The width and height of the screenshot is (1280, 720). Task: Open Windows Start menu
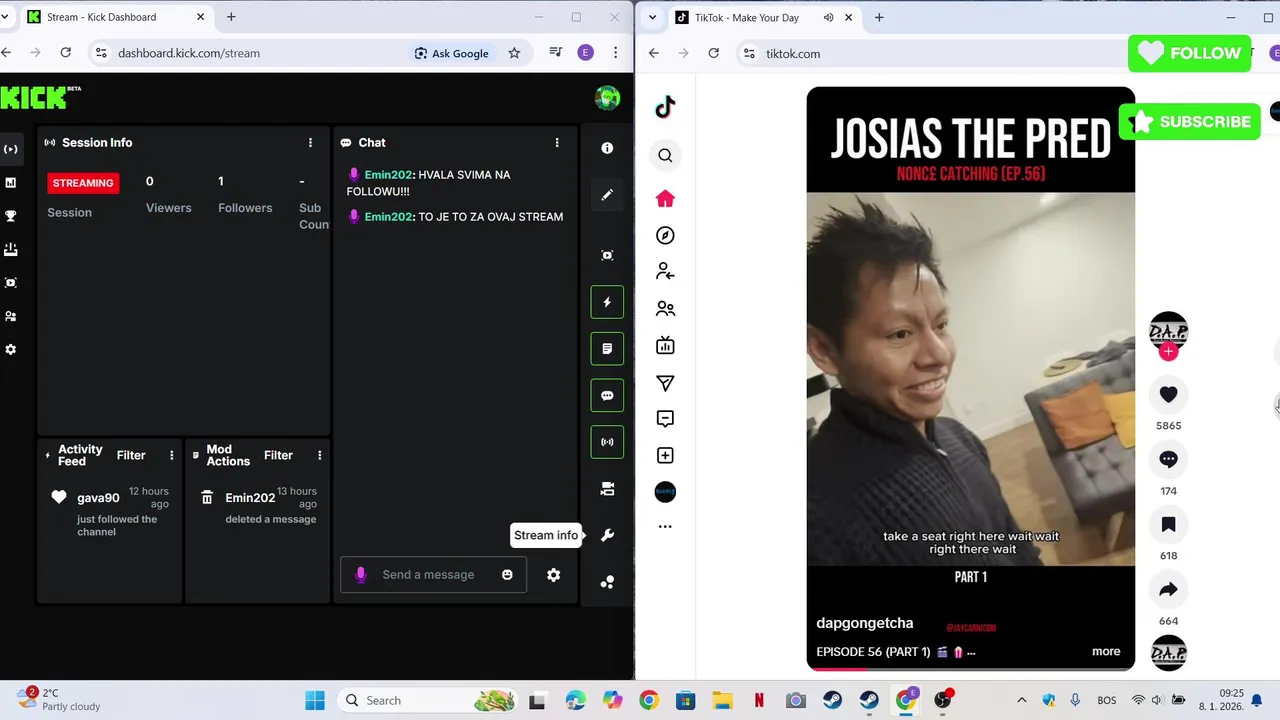(x=315, y=700)
